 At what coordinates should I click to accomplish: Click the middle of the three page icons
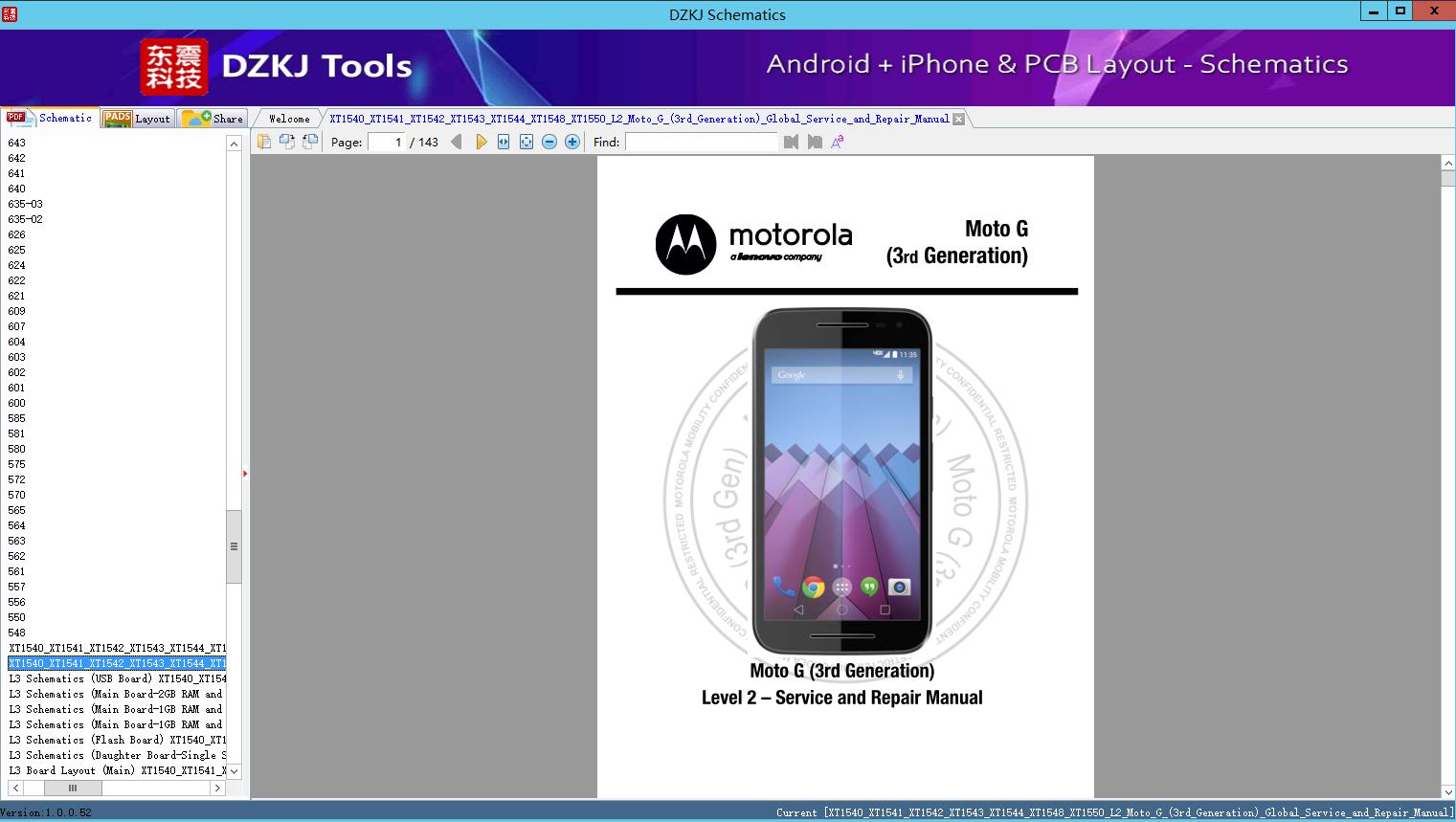(286, 142)
